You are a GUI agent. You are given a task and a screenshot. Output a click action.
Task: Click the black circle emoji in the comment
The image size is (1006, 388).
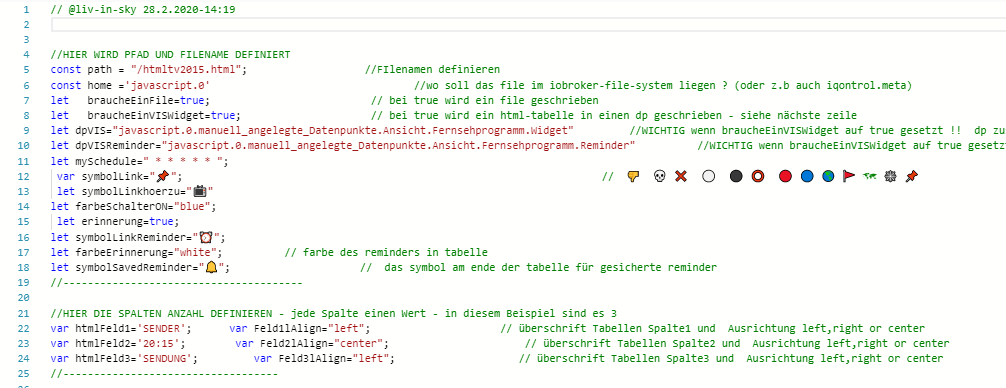coord(736,176)
